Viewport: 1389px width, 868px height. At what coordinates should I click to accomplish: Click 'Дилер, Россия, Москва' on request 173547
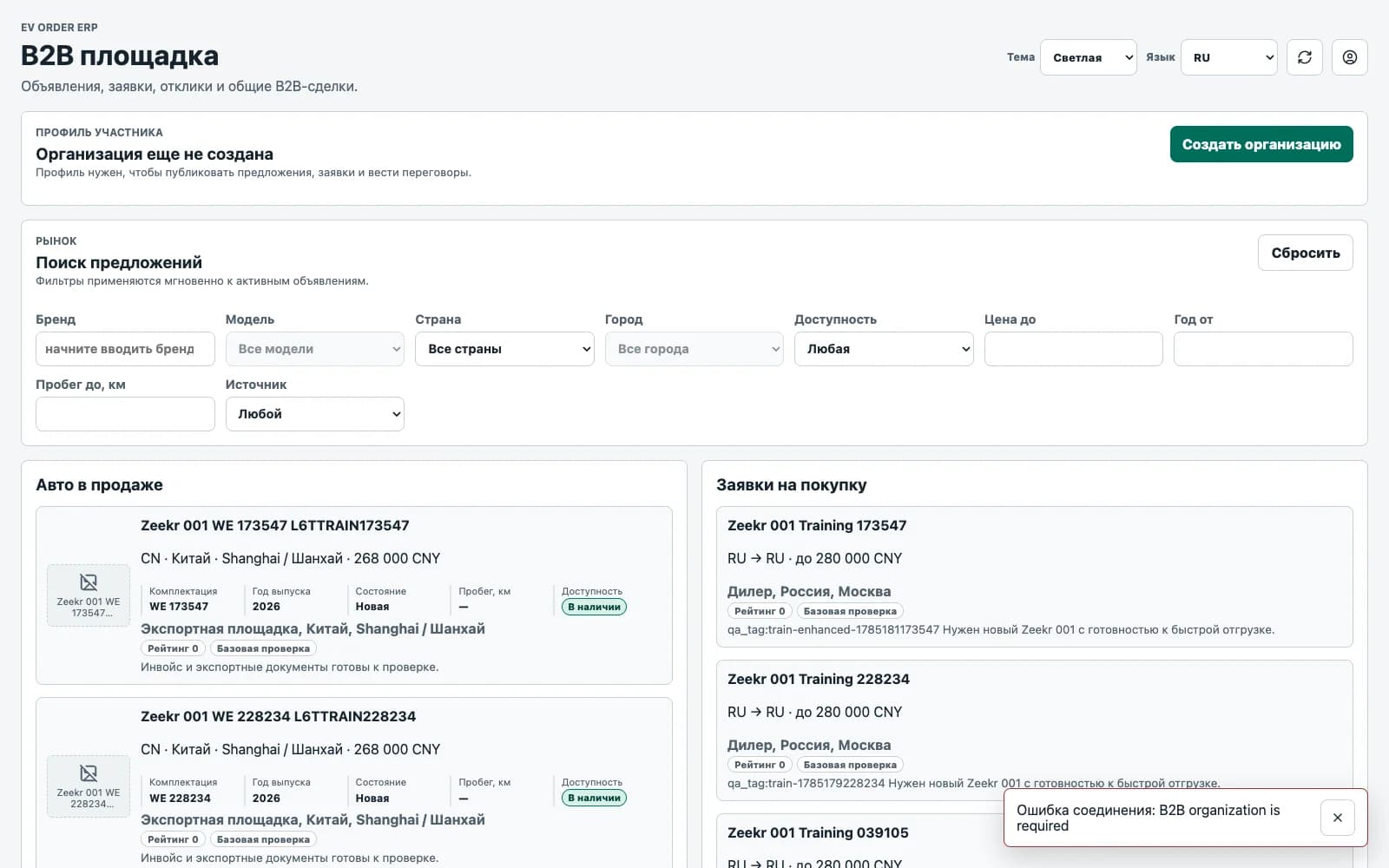coord(809,591)
